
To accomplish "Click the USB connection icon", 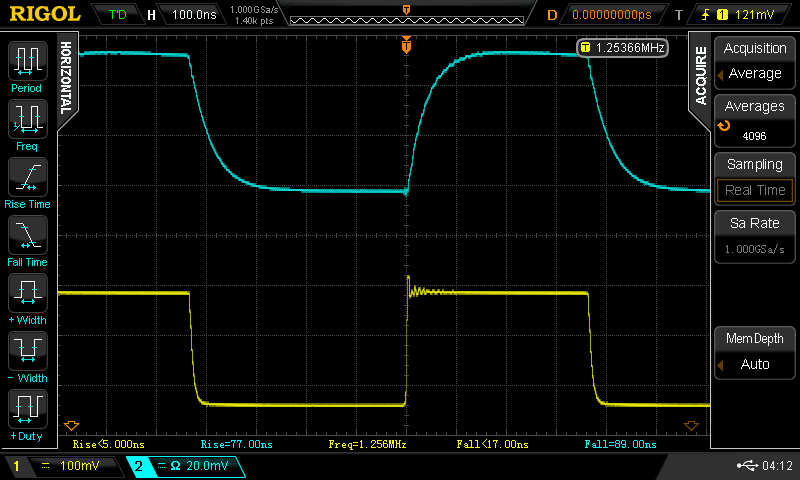I will 747,465.
